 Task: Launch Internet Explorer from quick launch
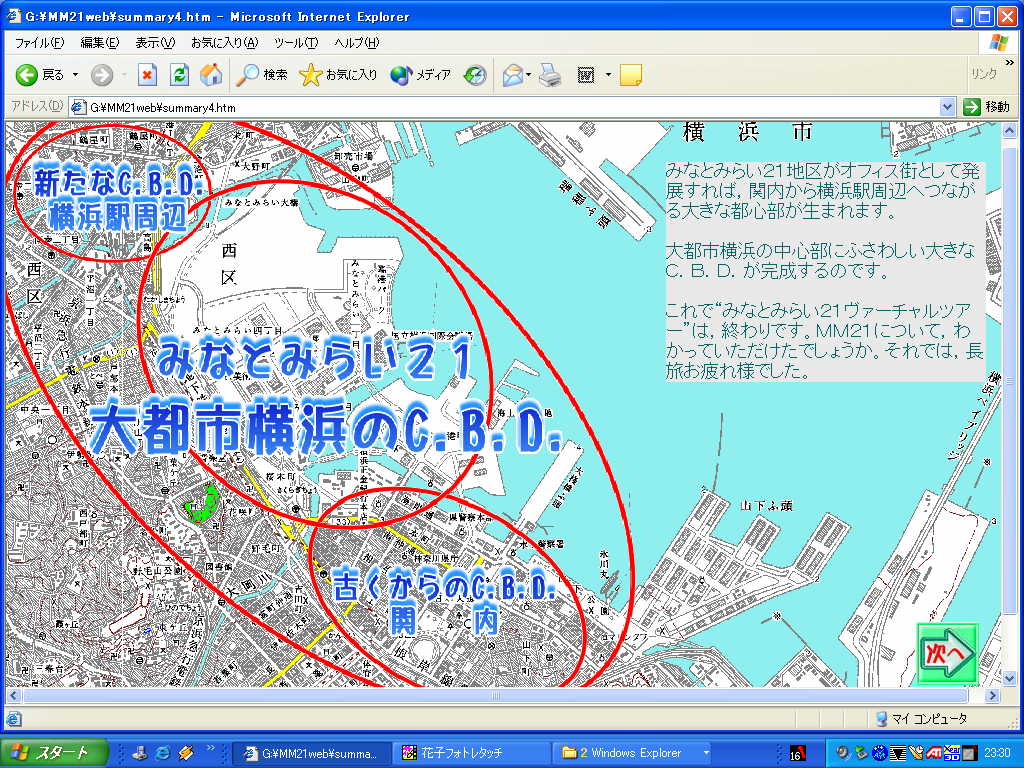pos(162,753)
